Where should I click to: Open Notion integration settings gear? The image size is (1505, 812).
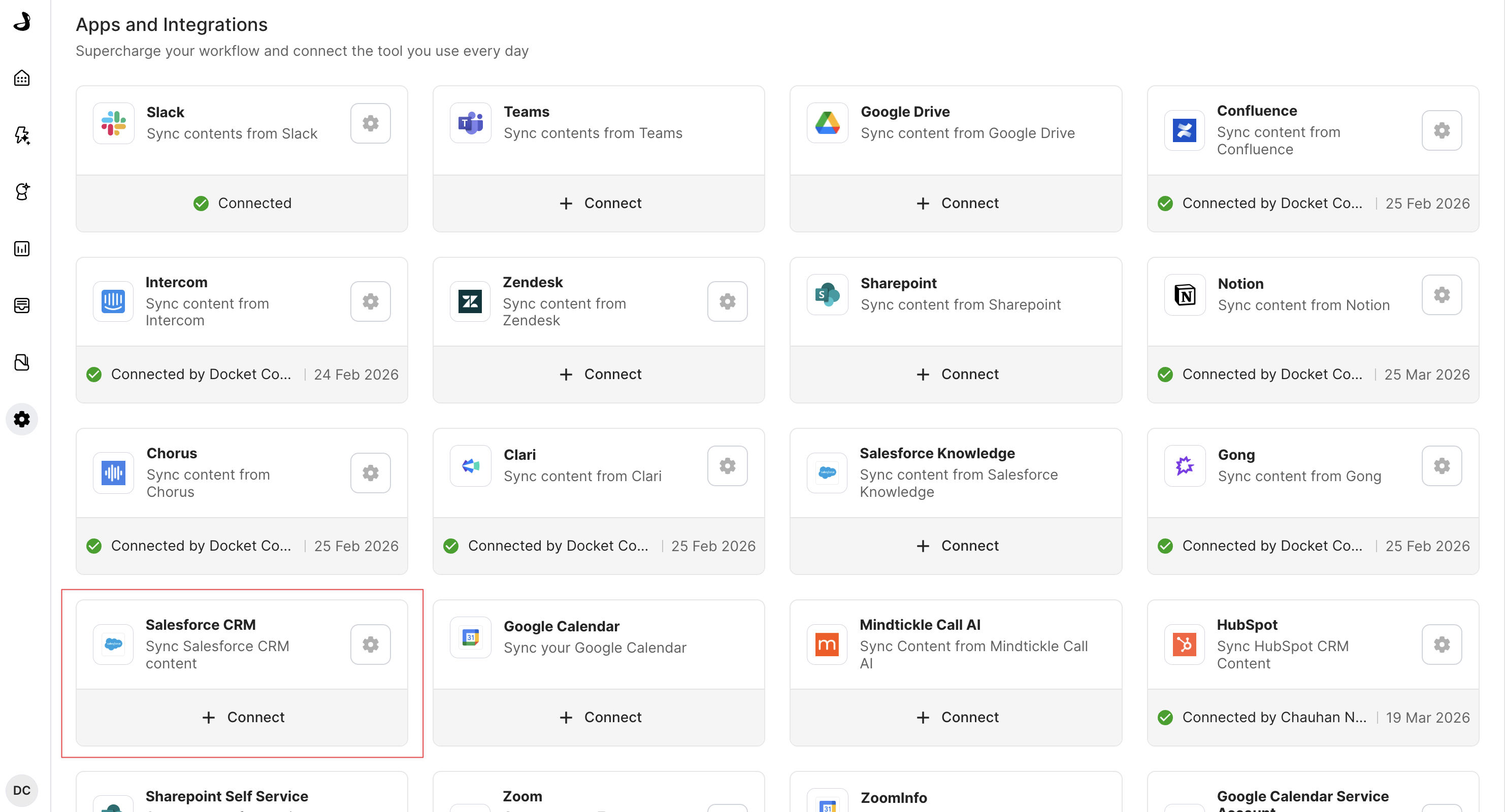[1442, 295]
